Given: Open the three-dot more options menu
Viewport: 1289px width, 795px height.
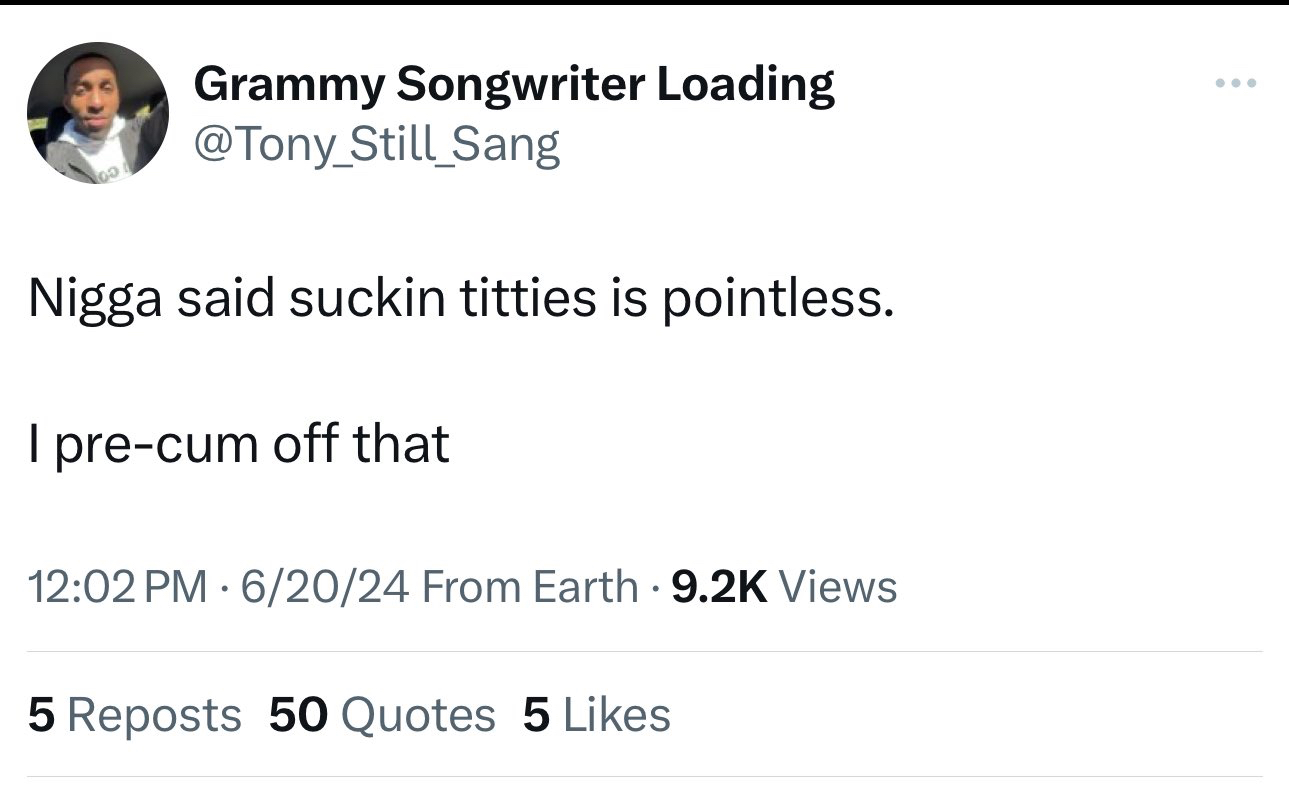Looking at the screenshot, I should click(x=1236, y=83).
